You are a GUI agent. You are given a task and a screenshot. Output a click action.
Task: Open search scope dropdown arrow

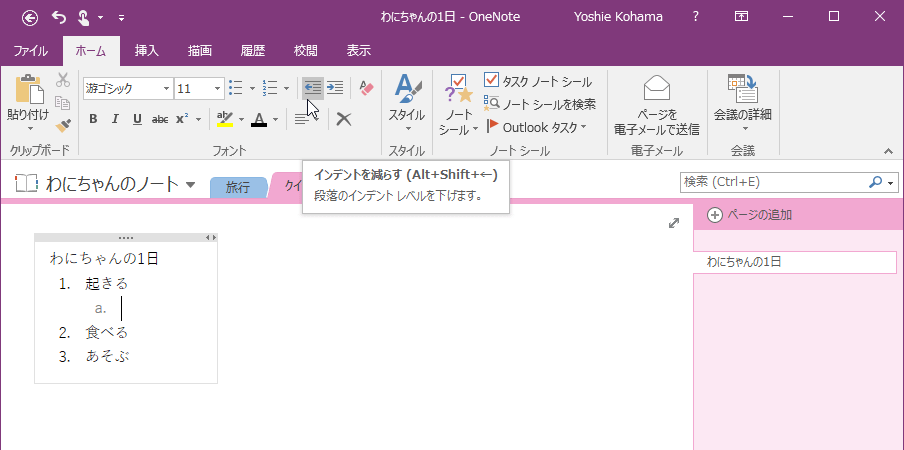(892, 183)
